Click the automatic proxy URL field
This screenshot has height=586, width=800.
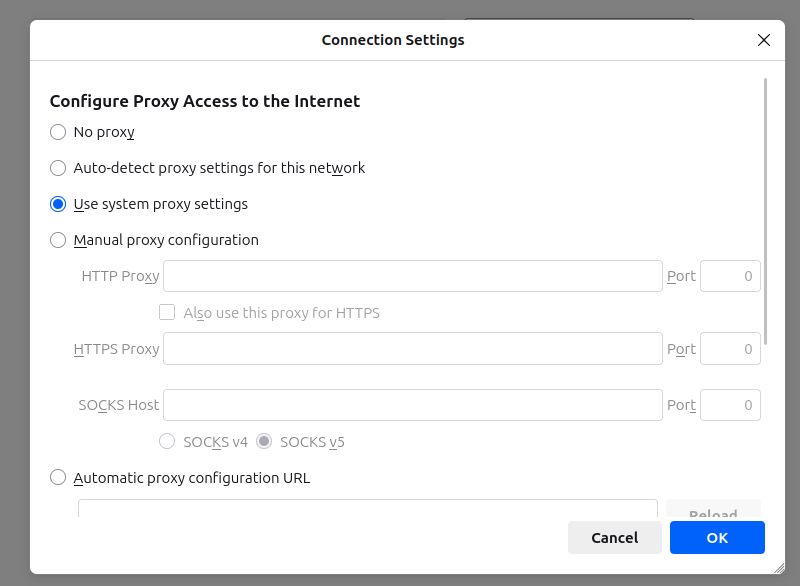367,510
